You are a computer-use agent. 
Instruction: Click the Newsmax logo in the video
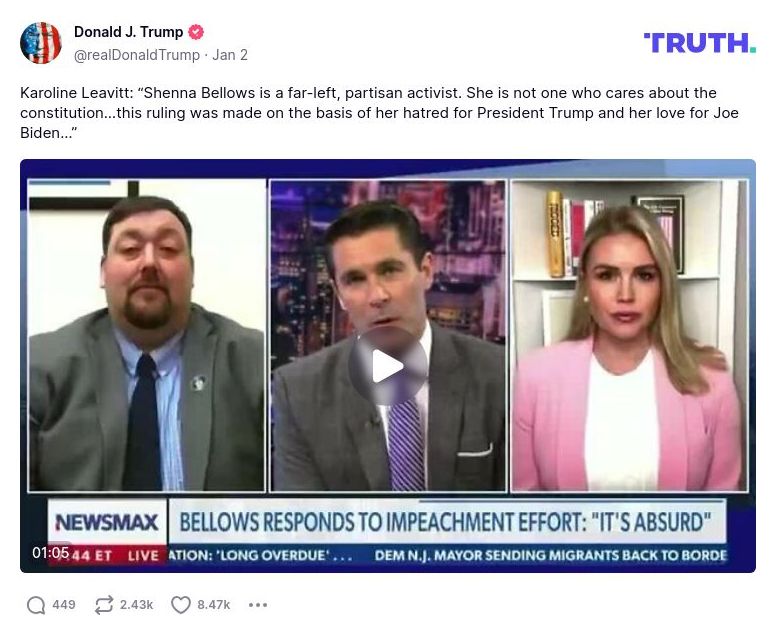(107, 522)
